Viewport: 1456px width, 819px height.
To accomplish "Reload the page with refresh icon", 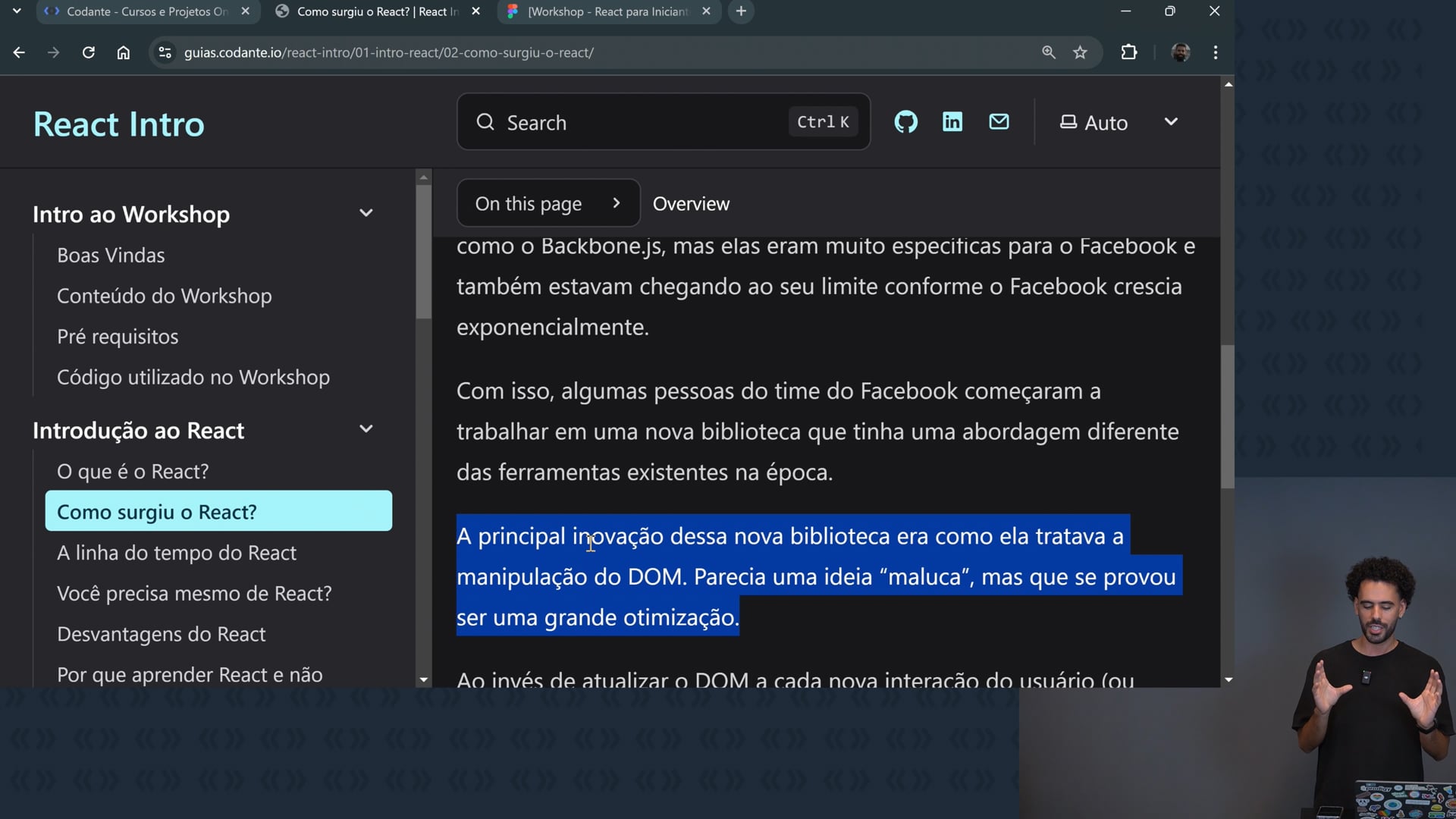I will click(89, 52).
